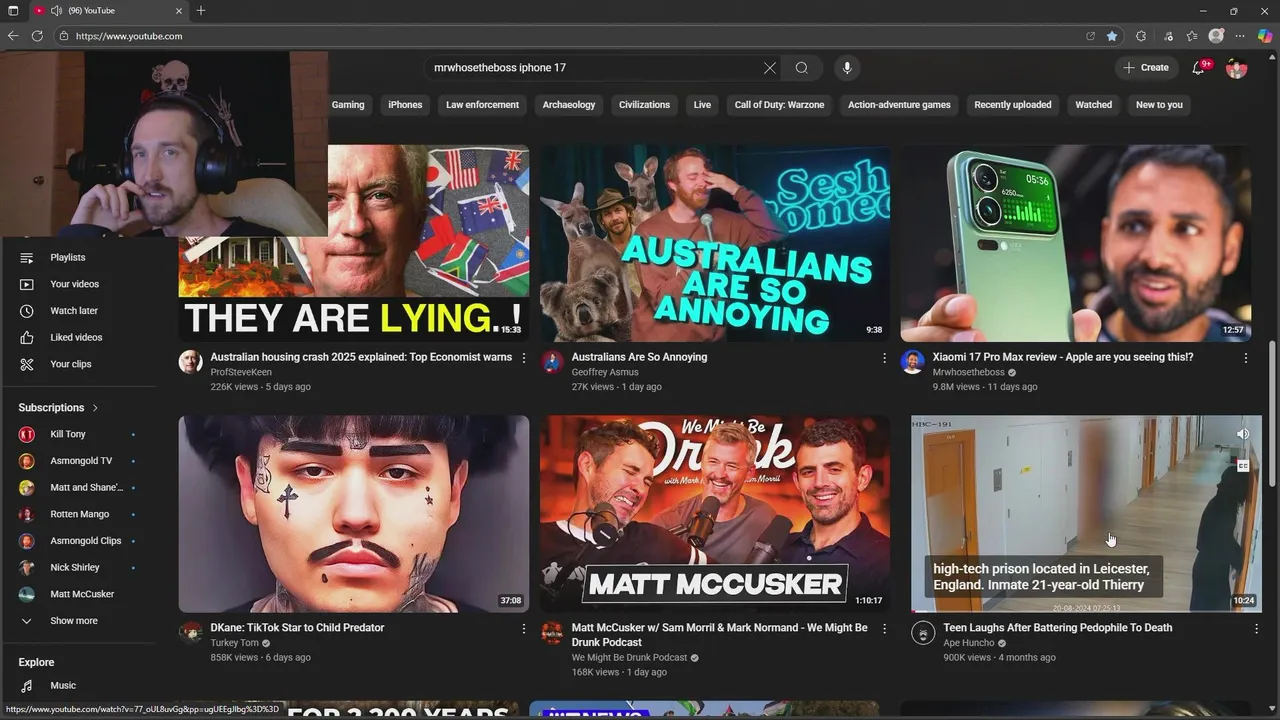Open more options for DKane video
Image resolution: width=1280 pixels, height=720 pixels.
[x=524, y=629]
